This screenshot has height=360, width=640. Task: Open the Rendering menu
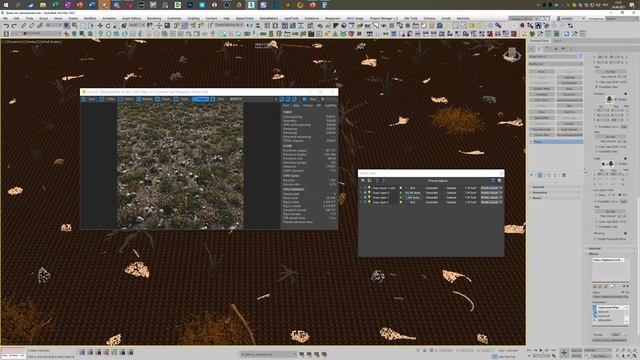(154, 18)
